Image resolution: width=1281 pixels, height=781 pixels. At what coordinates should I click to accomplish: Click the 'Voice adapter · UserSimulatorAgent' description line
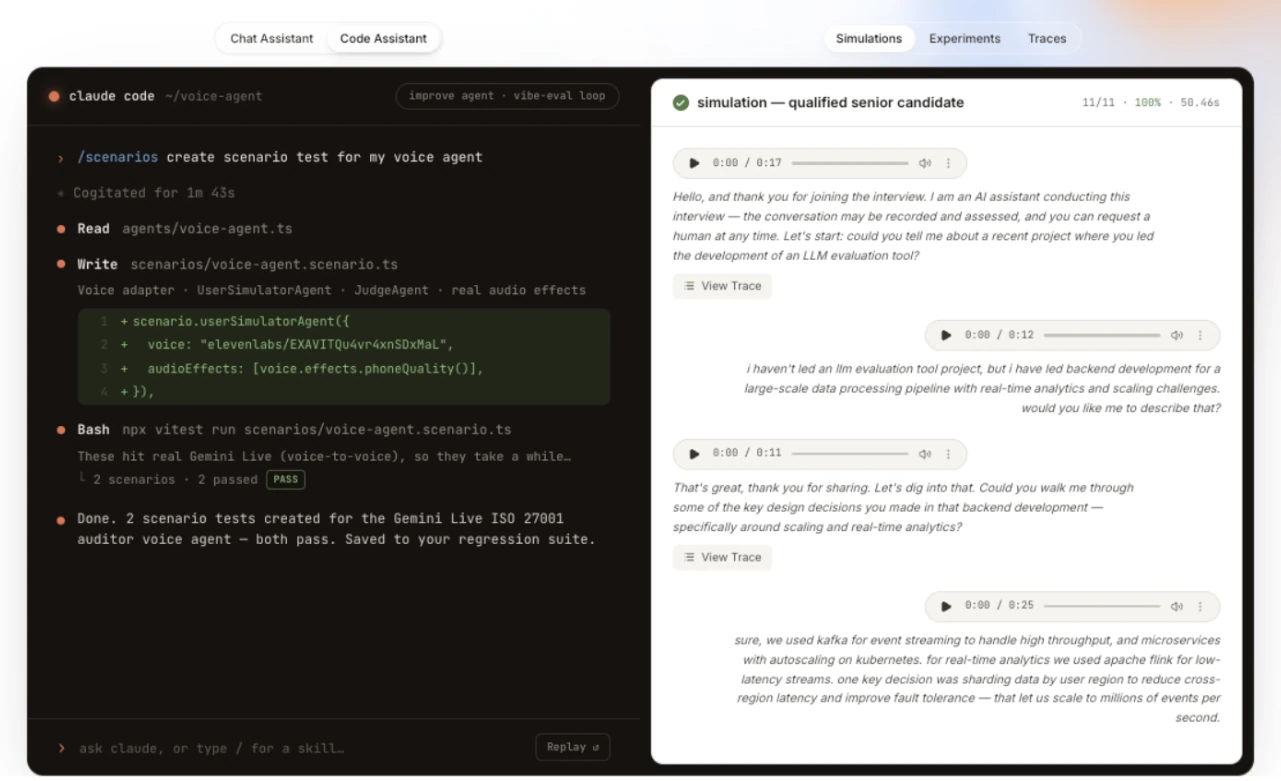pyautogui.click(x=332, y=290)
